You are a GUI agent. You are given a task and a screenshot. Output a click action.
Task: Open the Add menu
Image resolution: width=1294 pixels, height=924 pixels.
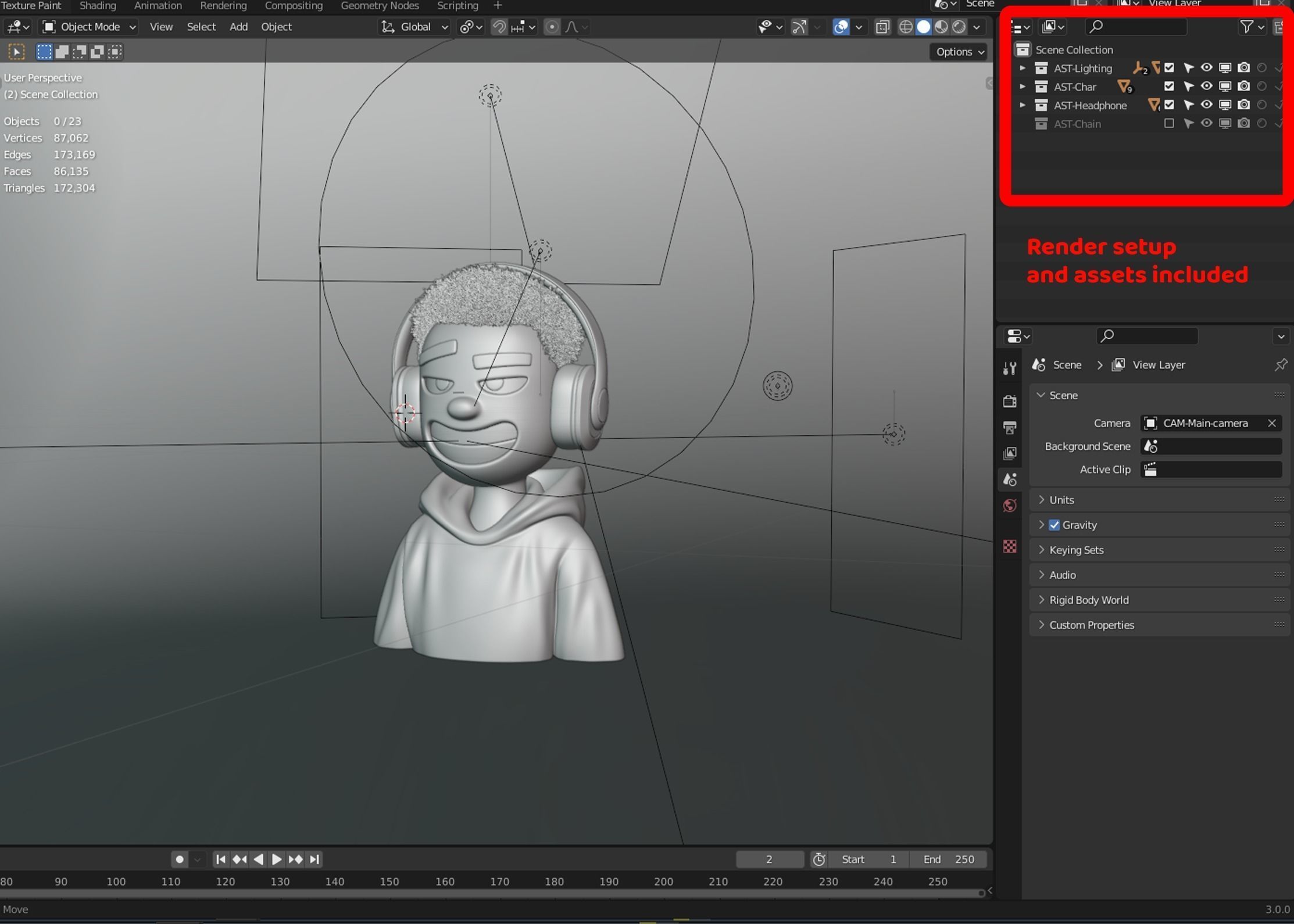pyautogui.click(x=238, y=27)
